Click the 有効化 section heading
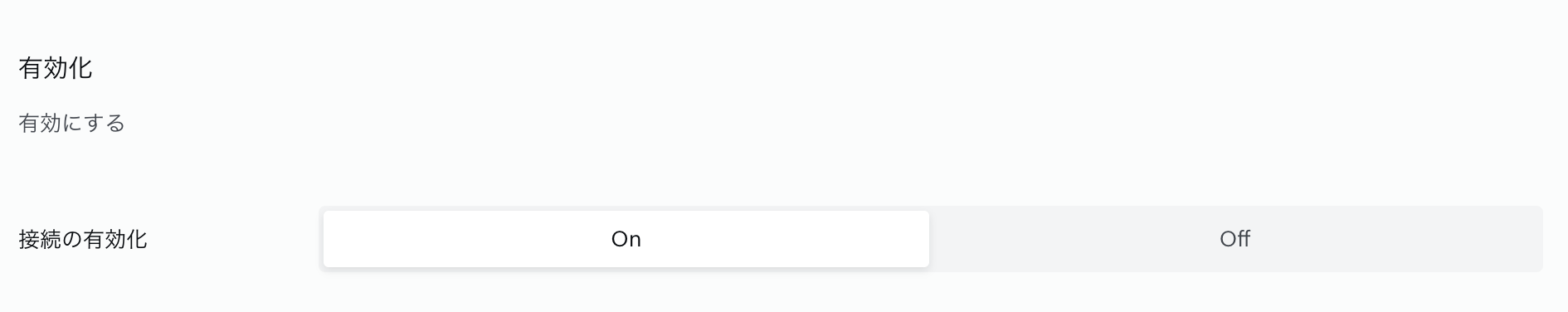 click(x=56, y=68)
